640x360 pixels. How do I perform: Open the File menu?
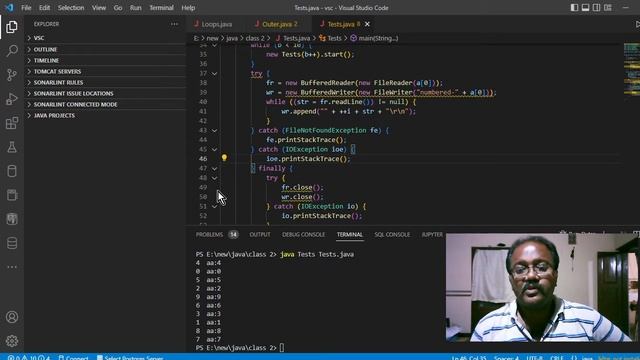click(x=26, y=7)
